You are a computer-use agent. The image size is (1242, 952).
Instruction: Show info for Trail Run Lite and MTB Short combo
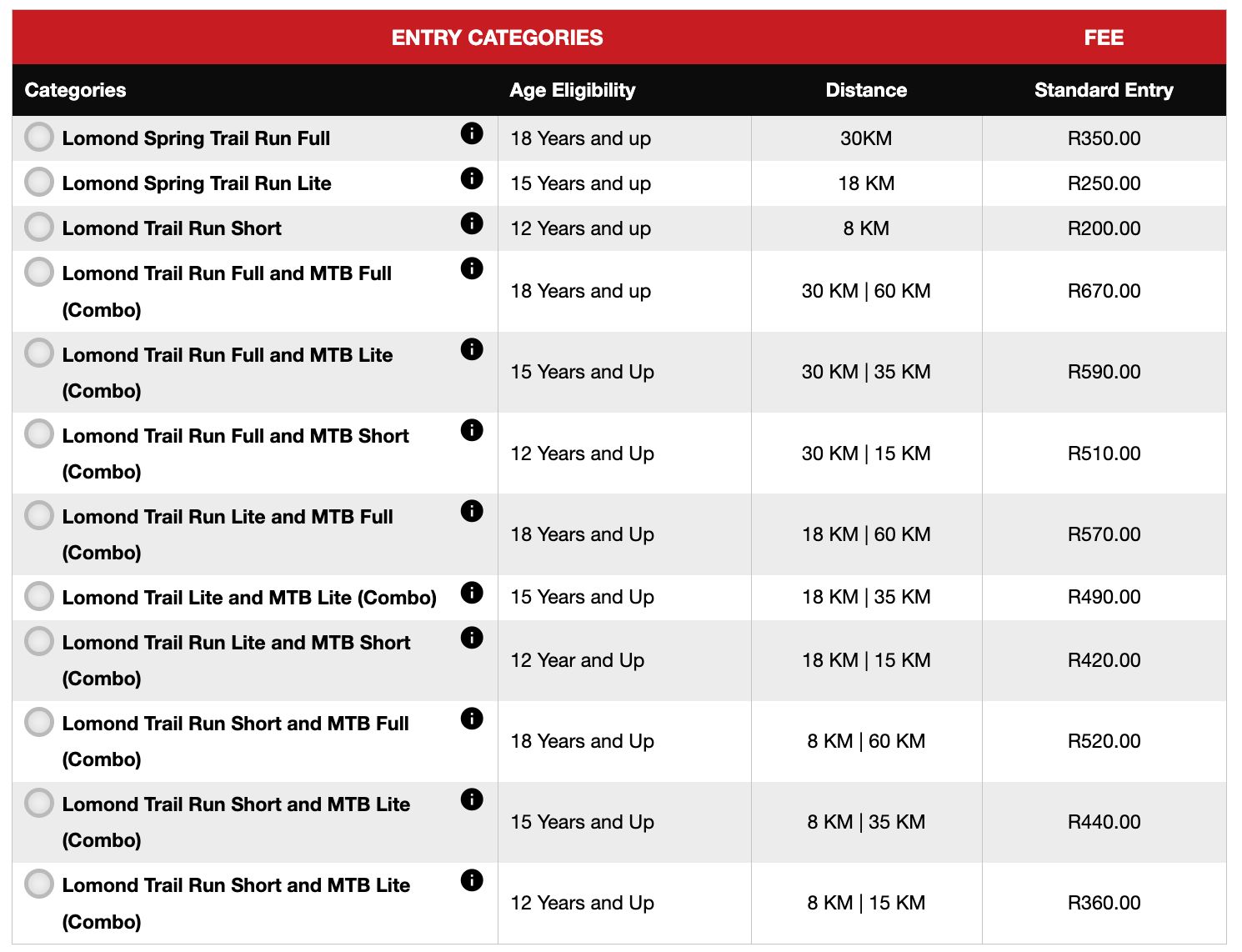[x=472, y=638]
